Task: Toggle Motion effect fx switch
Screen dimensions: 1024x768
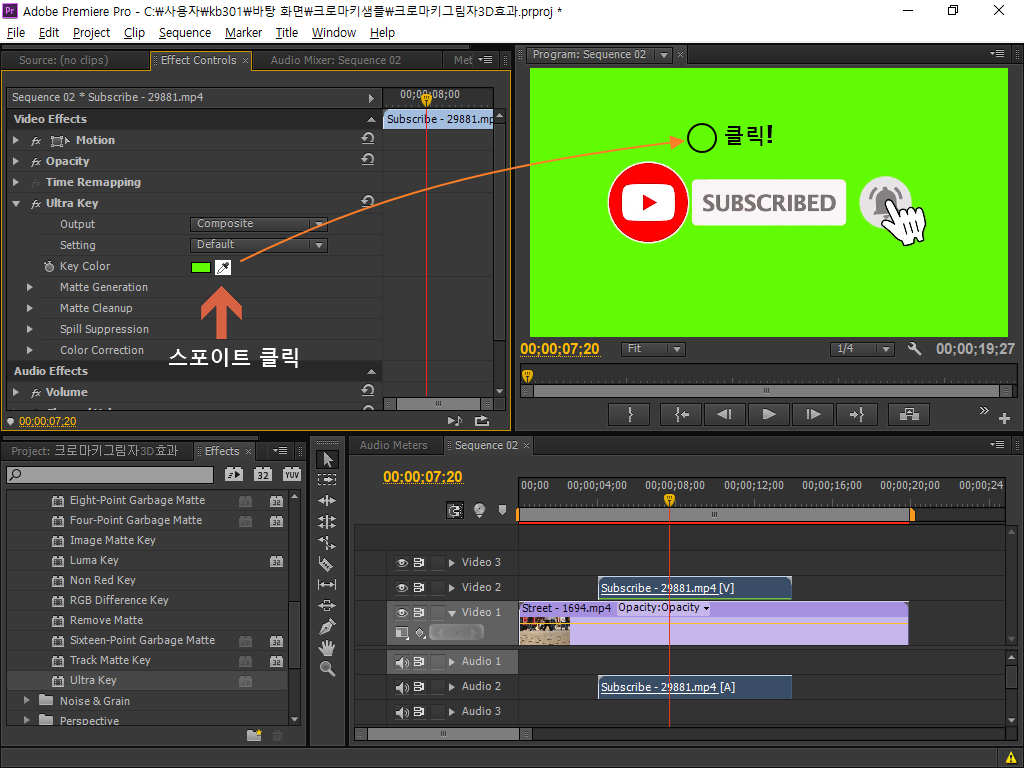Action: [36, 140]
